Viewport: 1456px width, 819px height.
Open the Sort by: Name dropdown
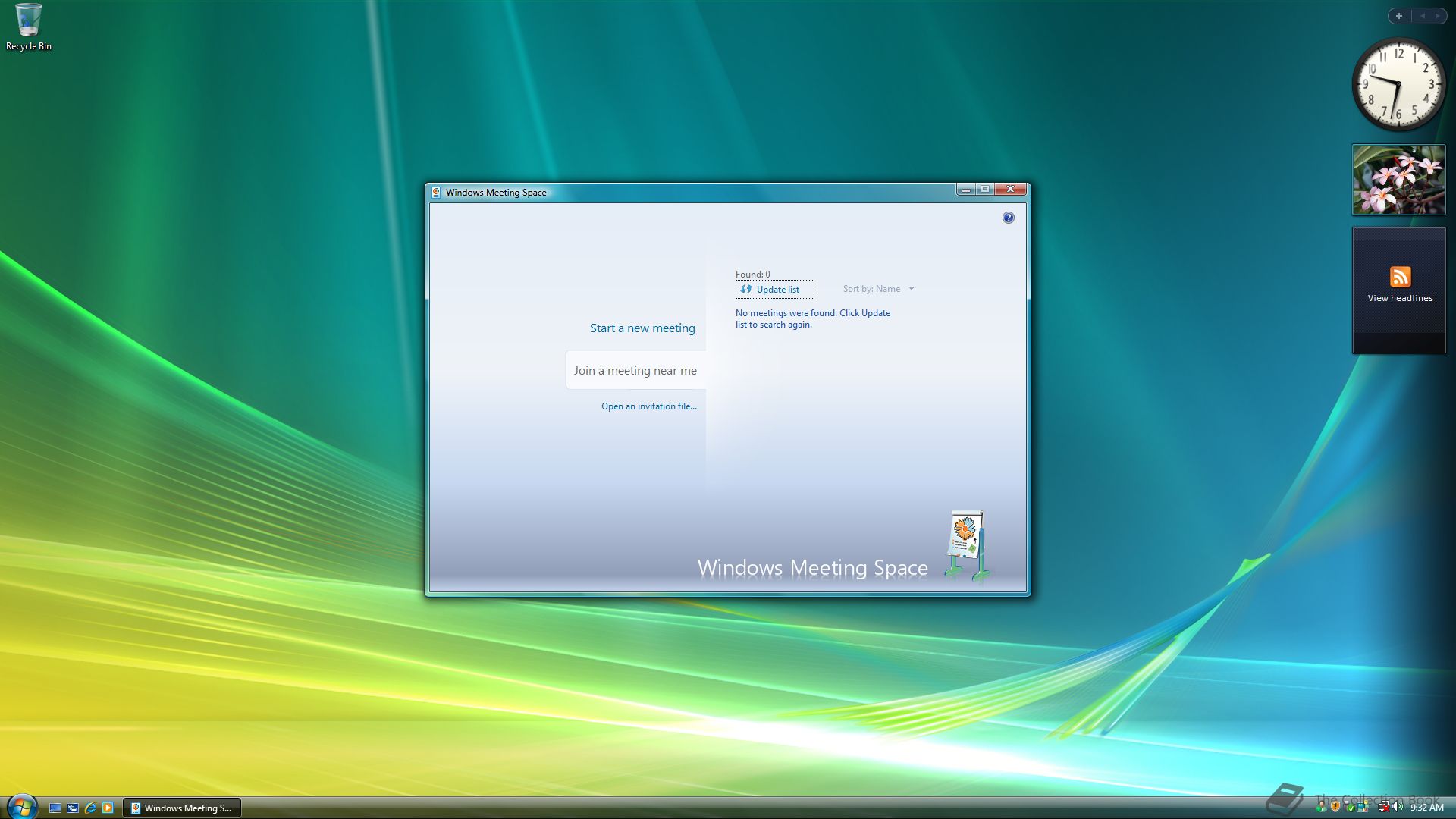pos(878,289)
